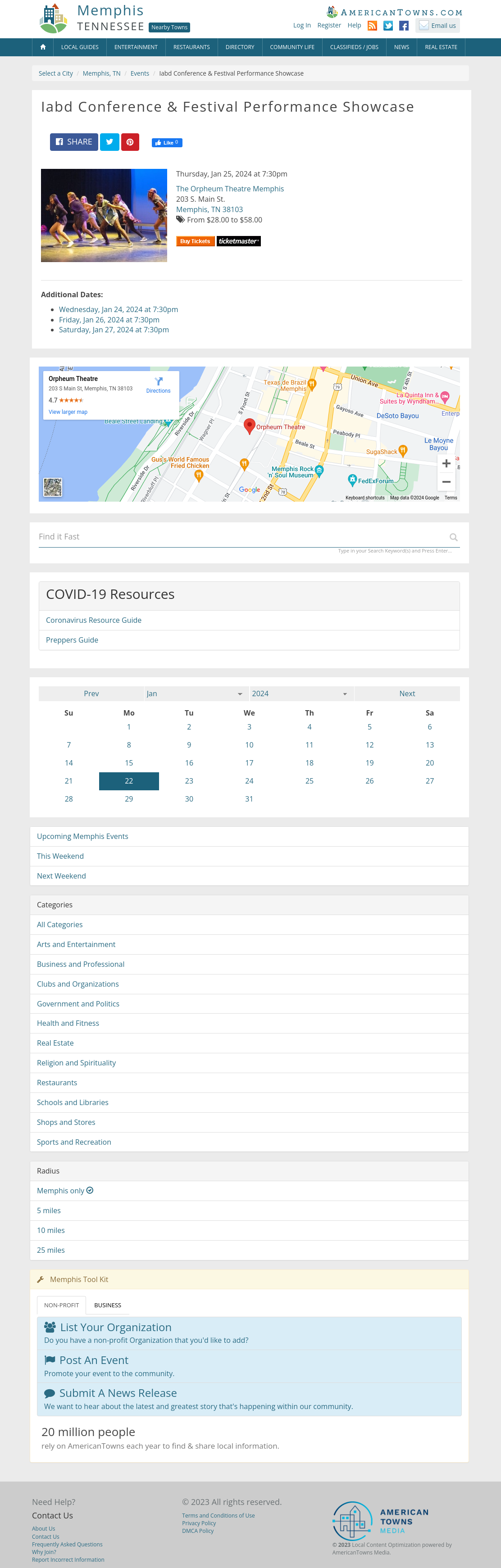Screen dimensions: 501x1568
Task: Zoom out on the map
Action: [x=446, y=481]
